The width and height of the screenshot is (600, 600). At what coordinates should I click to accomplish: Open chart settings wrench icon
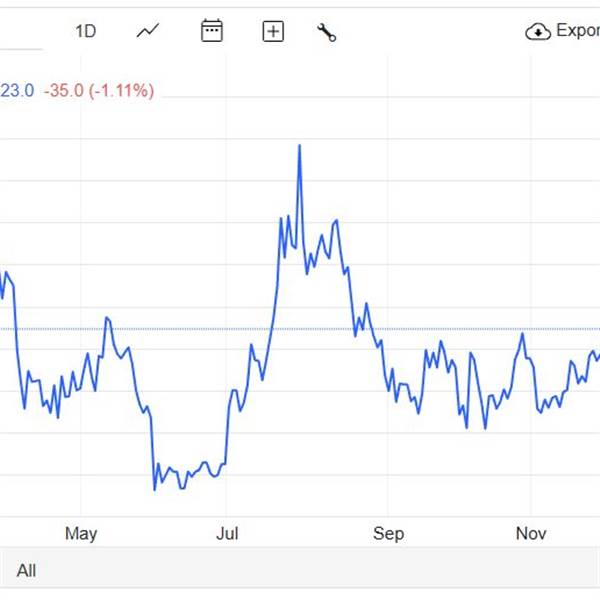326,32
